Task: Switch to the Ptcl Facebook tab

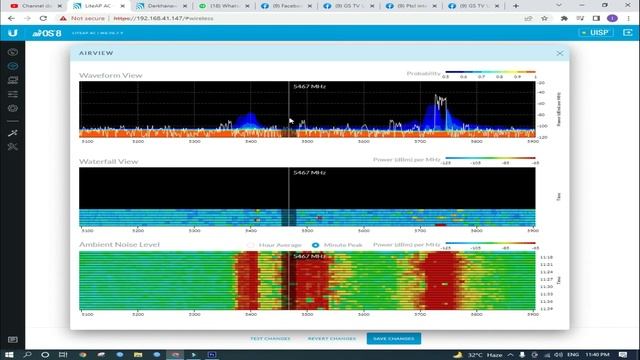Action: tap(411, 6)
